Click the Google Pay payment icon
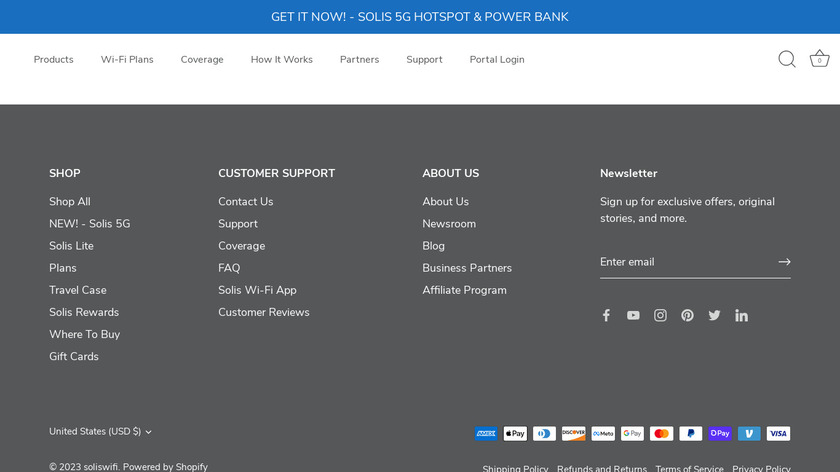 tap(632, 433)
